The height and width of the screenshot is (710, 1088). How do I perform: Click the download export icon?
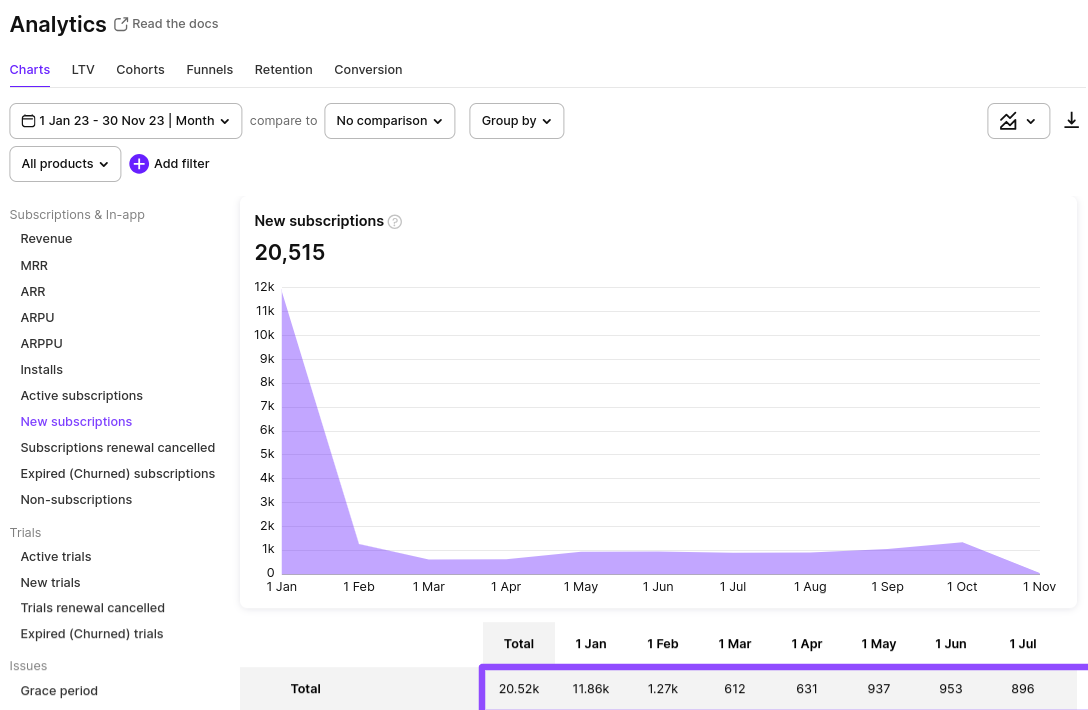pos(1071,120)
